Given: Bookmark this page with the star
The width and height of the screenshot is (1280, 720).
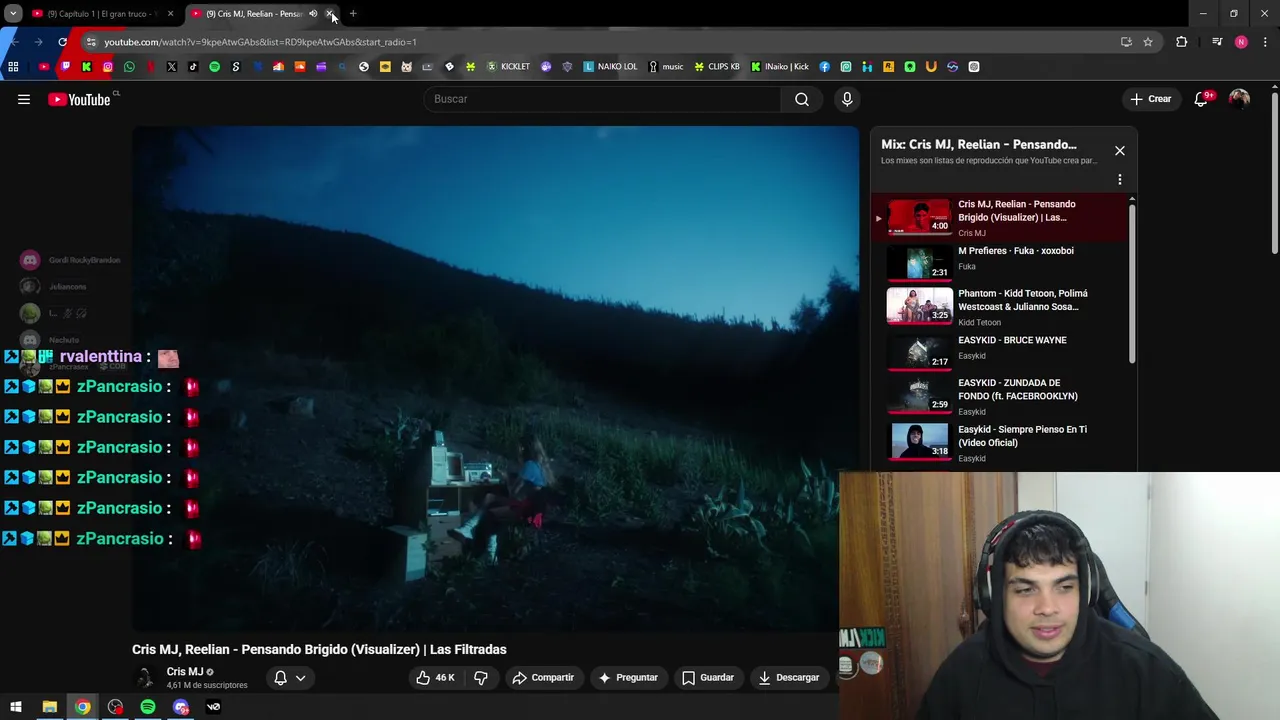Looking at the screenshot, I should [x=1148, y=42].
